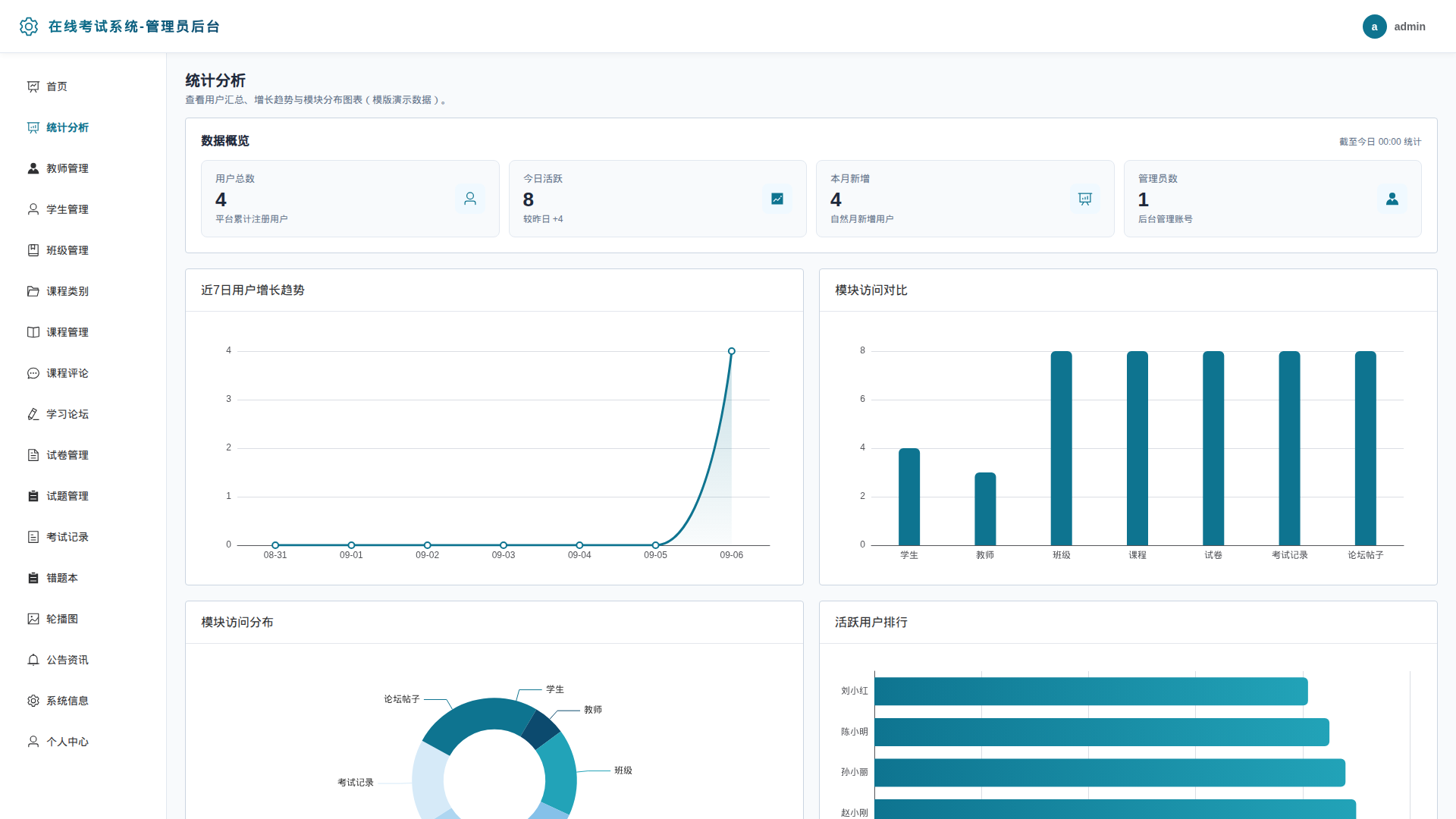Image resolution: width=1456 pixels, height=819 pixels.
Task: Click the 学生 bar in 模块访问对比
Action: click(x=909, y=497)
